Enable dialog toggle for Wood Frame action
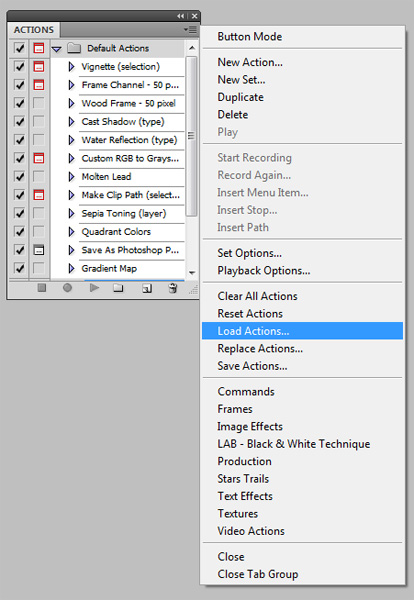 click(x=39, y=103)
